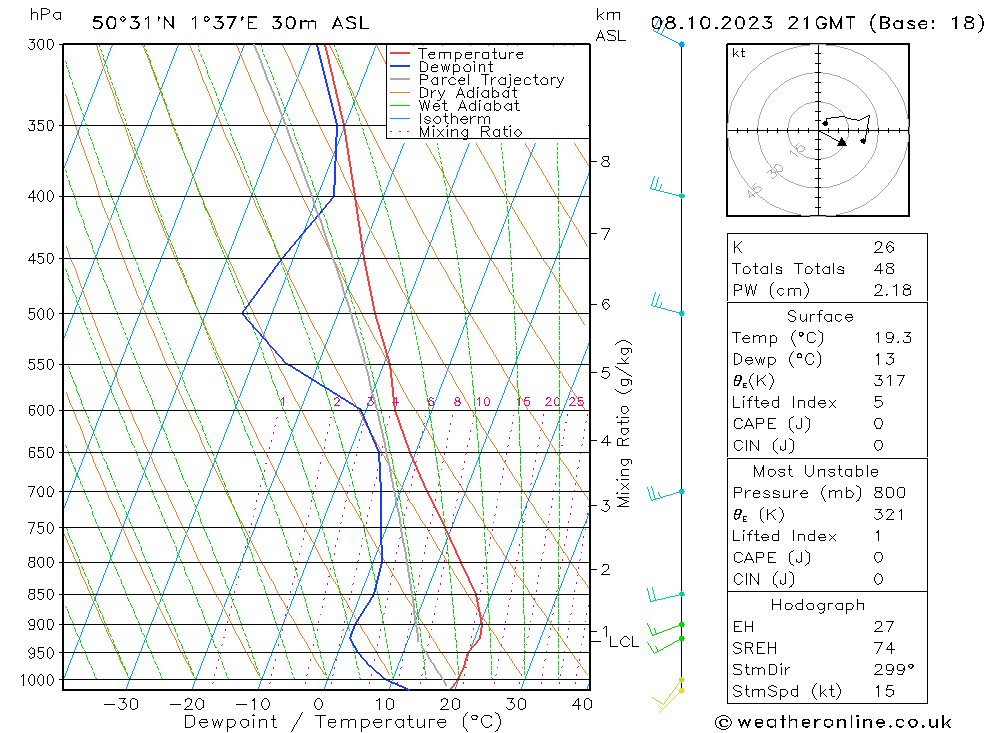1000x733 pixels.
Task: Click the 'km ASL' altitude axis label
Action: (x=610, y=25)
